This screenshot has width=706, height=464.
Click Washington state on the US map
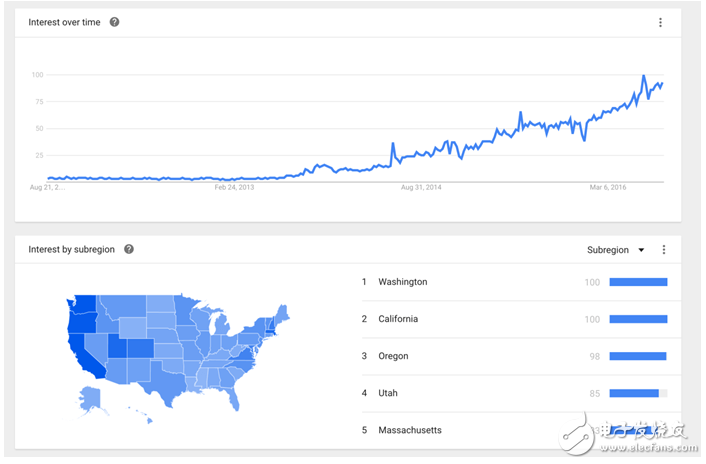(83, 303)
